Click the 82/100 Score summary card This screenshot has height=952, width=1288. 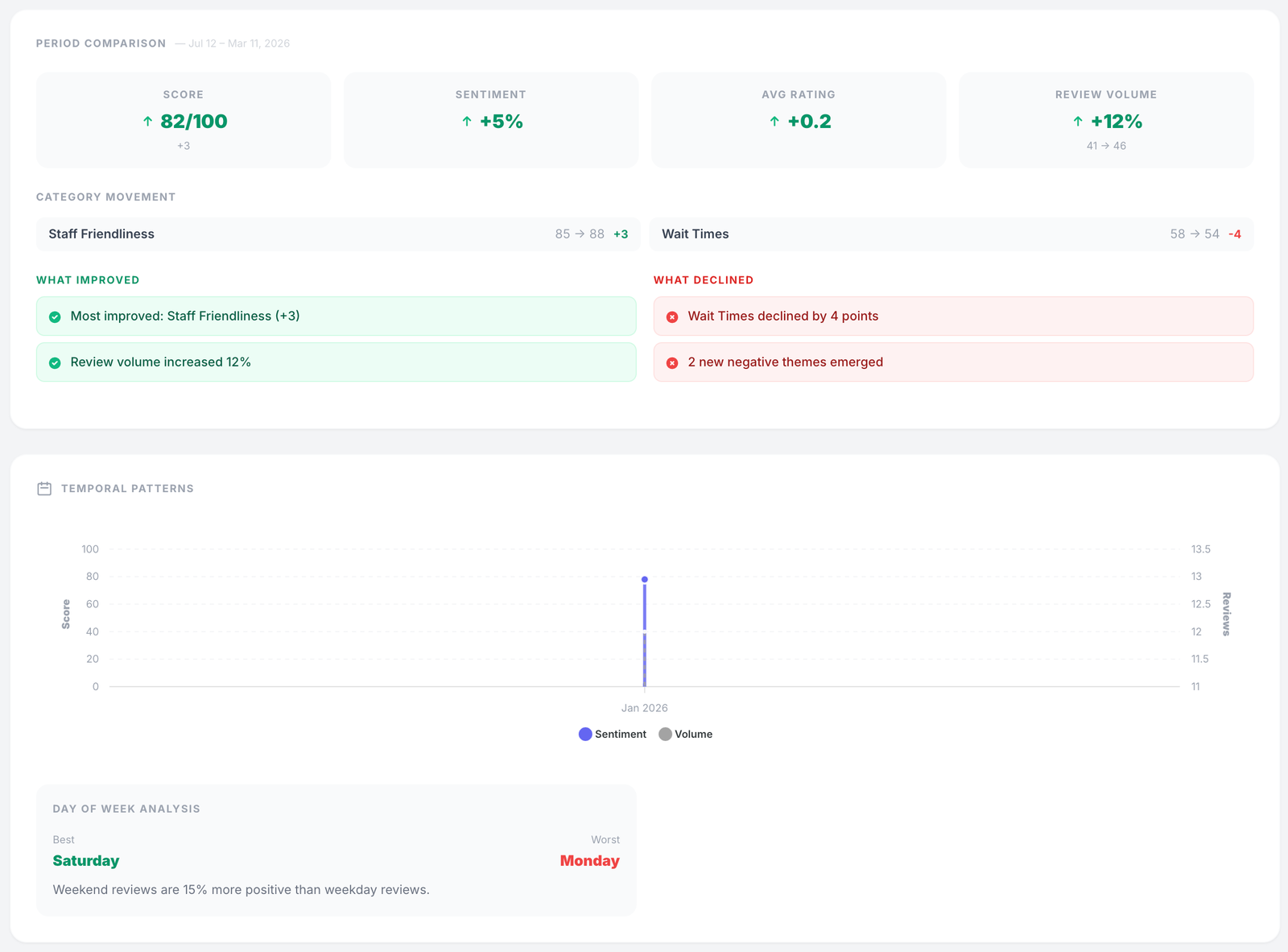tap(184, 120)
